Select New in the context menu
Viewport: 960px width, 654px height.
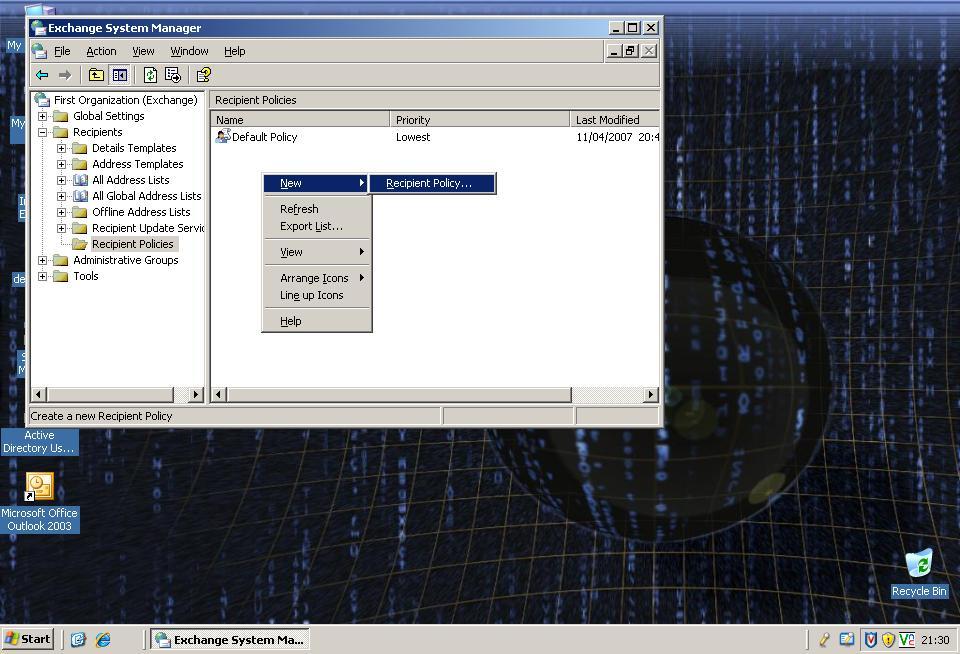[316, 183]
